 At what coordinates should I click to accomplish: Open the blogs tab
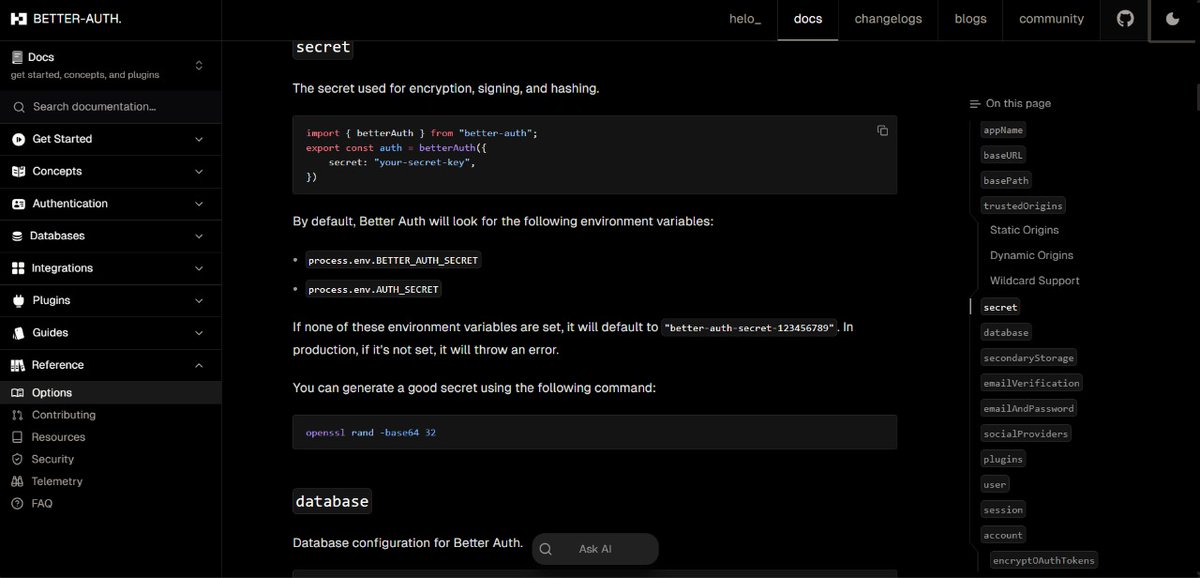[970, 19]
